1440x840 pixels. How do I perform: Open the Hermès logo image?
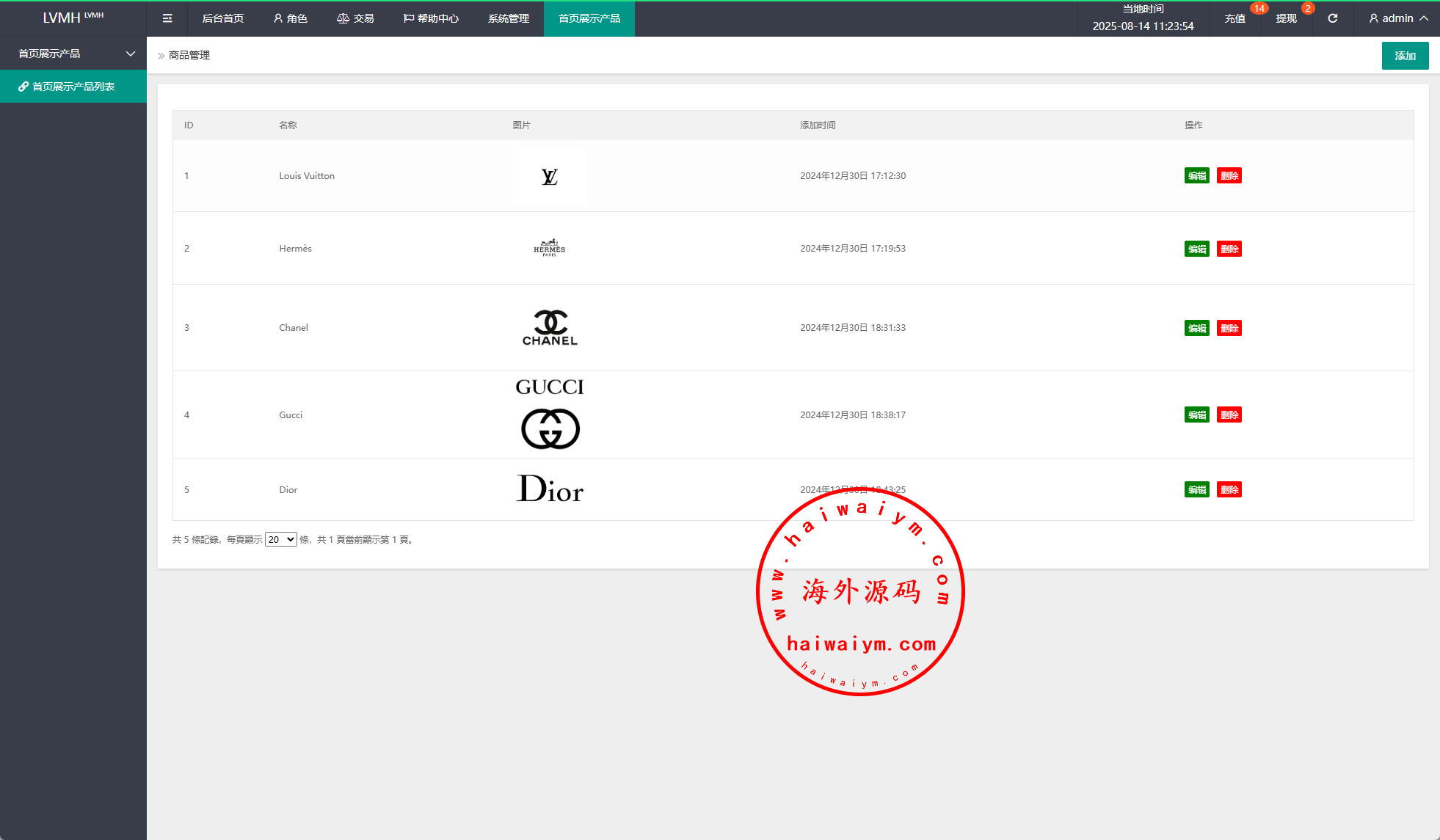549,248
